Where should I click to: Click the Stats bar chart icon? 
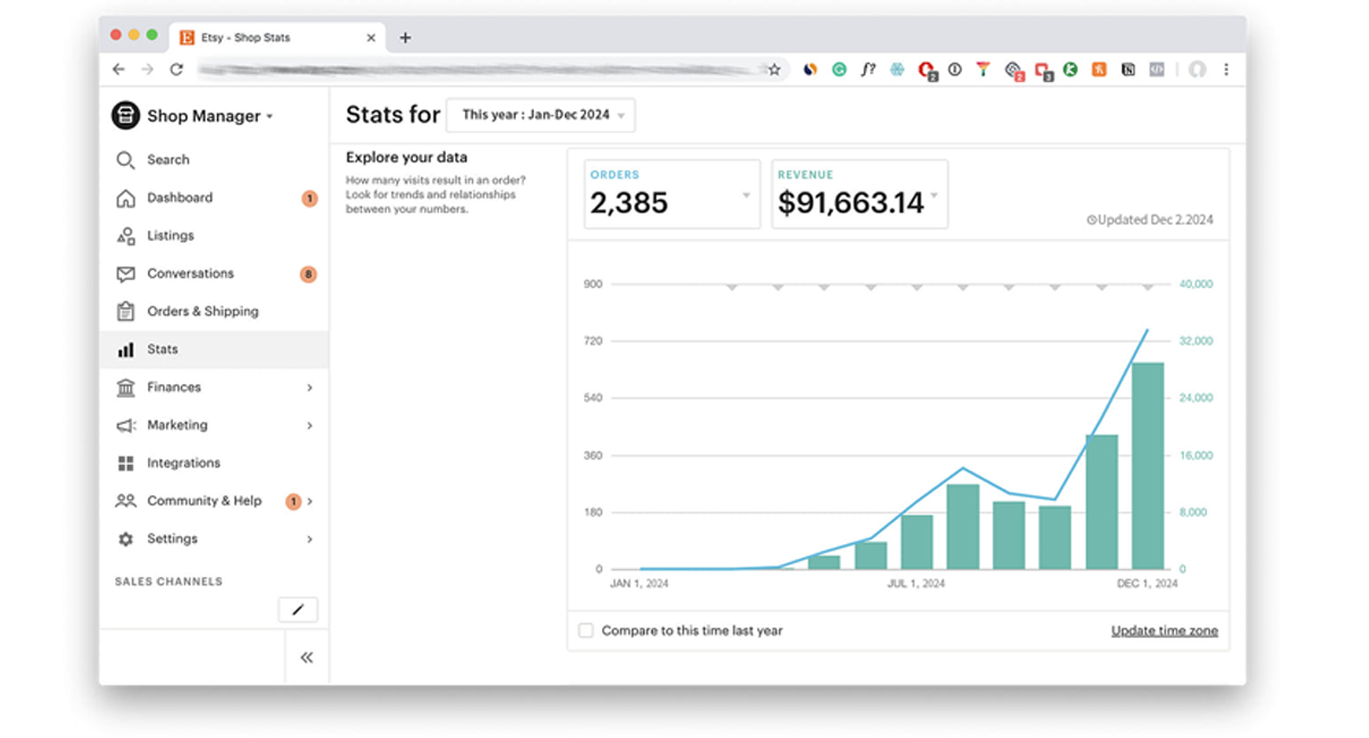(x=125, y=350)
